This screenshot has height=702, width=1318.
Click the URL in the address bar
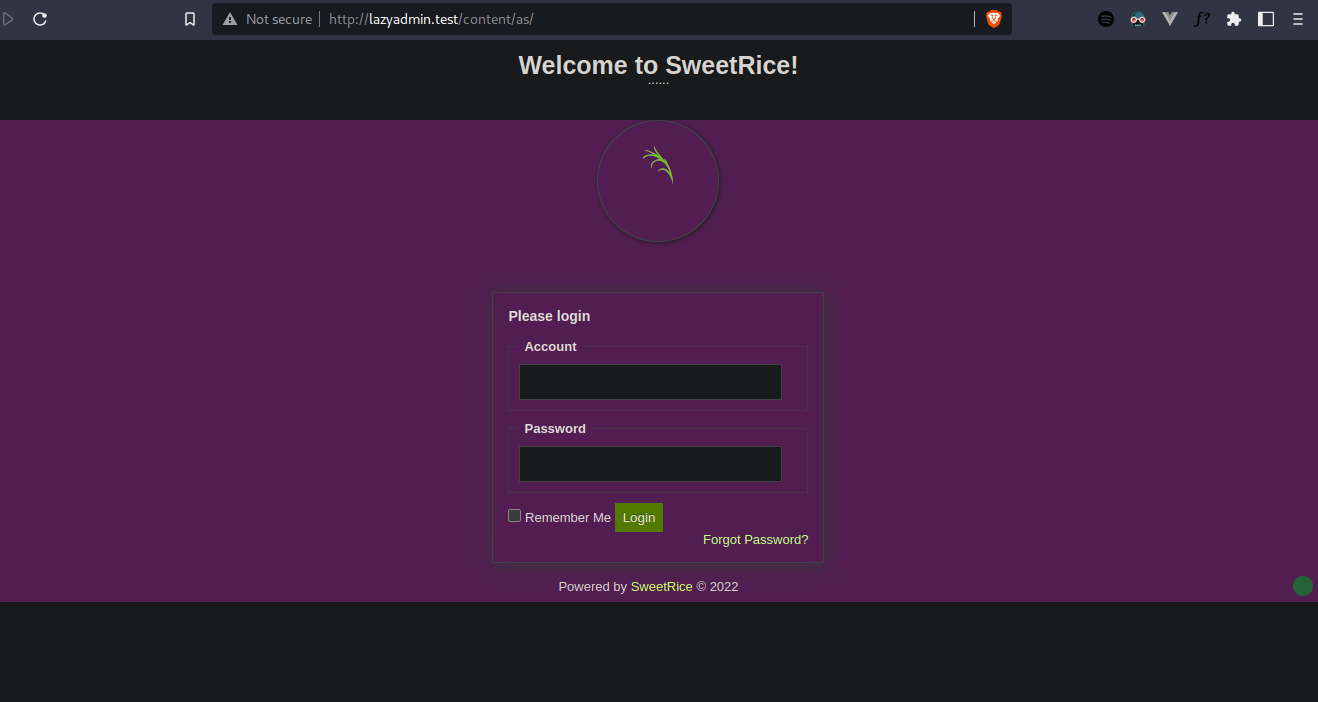(438, 19)
